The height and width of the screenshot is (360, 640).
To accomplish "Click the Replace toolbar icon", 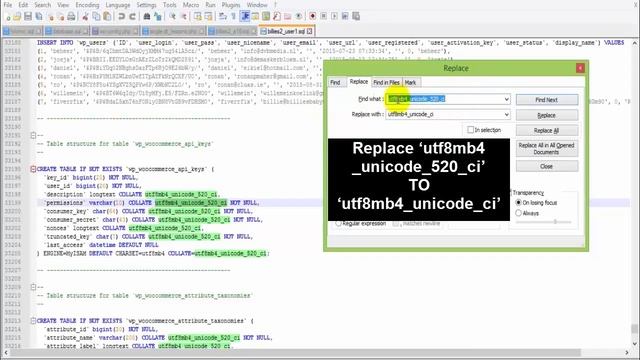I will pyautogui.click(x=158, y=16).
